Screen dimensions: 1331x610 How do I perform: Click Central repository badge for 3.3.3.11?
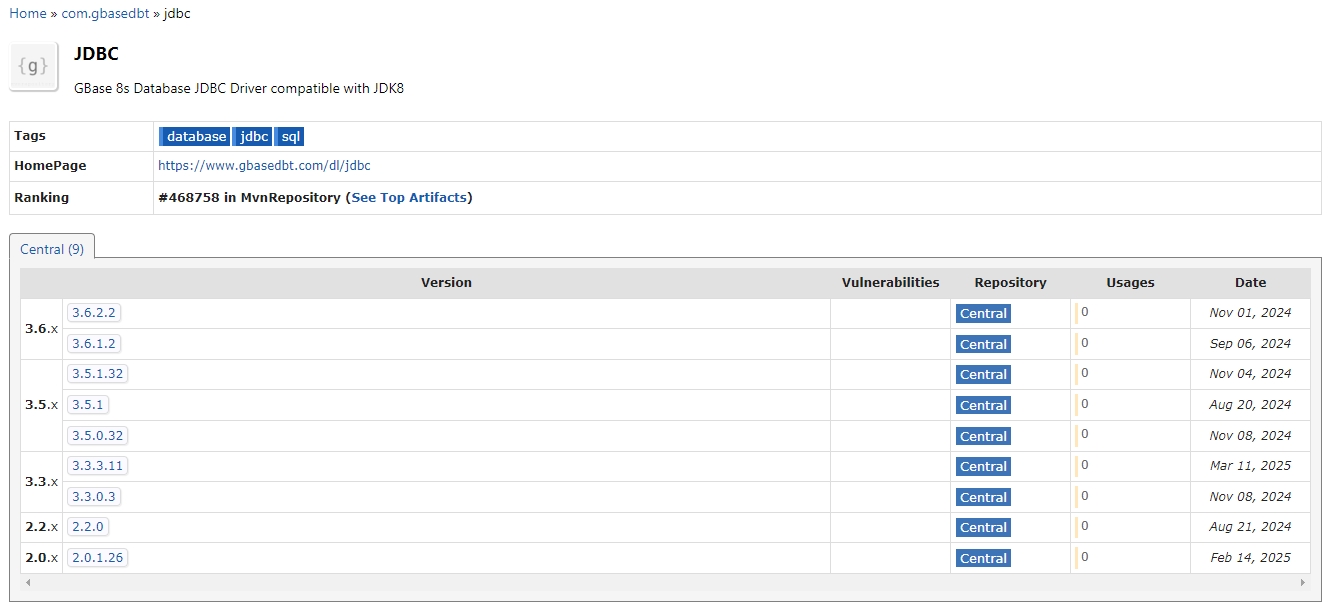[983, 467]
